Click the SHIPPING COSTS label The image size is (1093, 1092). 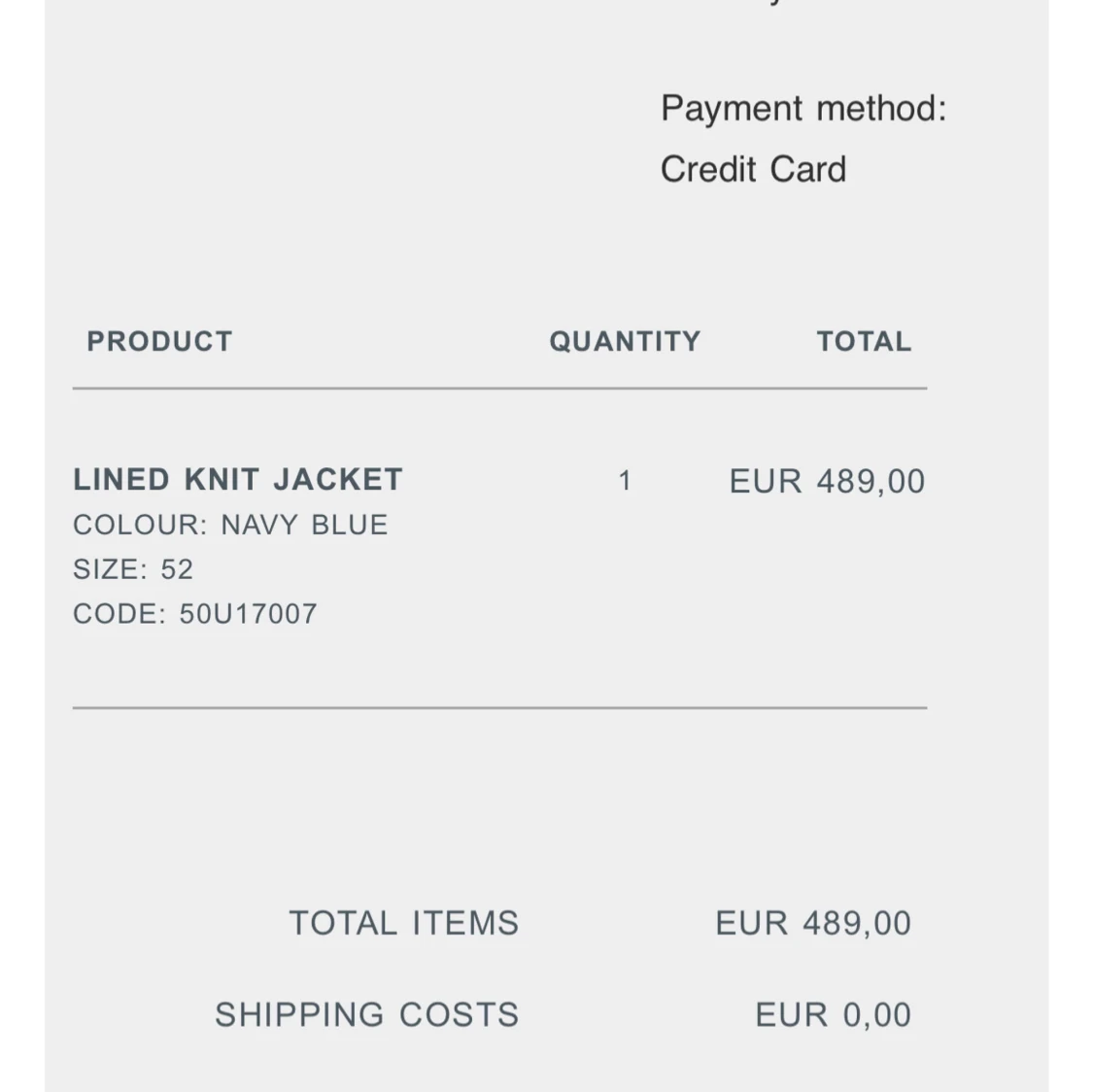point(367,1014)
